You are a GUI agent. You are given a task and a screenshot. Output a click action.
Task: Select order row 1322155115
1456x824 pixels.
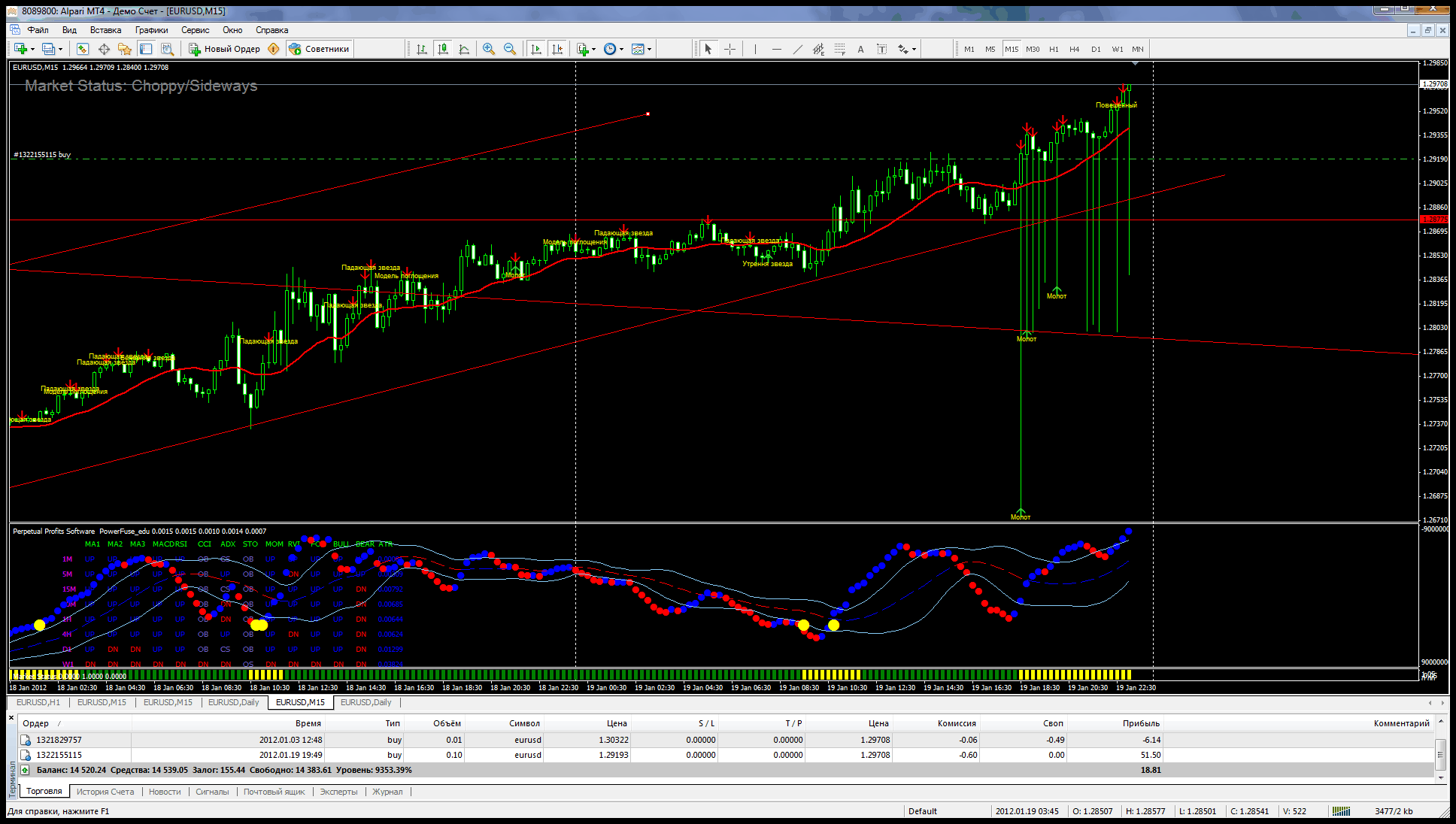click(726, 755)
